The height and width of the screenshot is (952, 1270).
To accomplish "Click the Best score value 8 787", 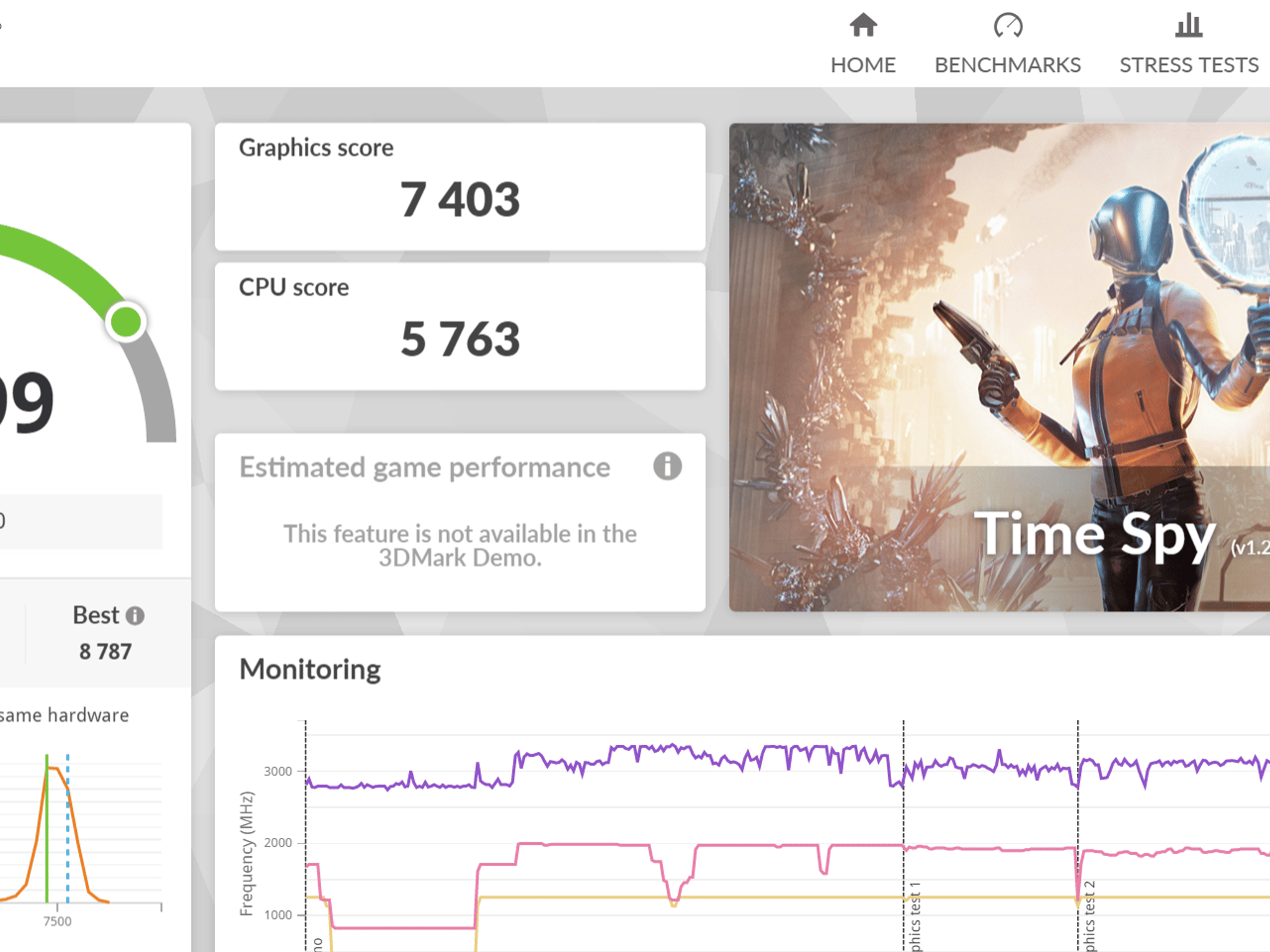I will 105,651.
